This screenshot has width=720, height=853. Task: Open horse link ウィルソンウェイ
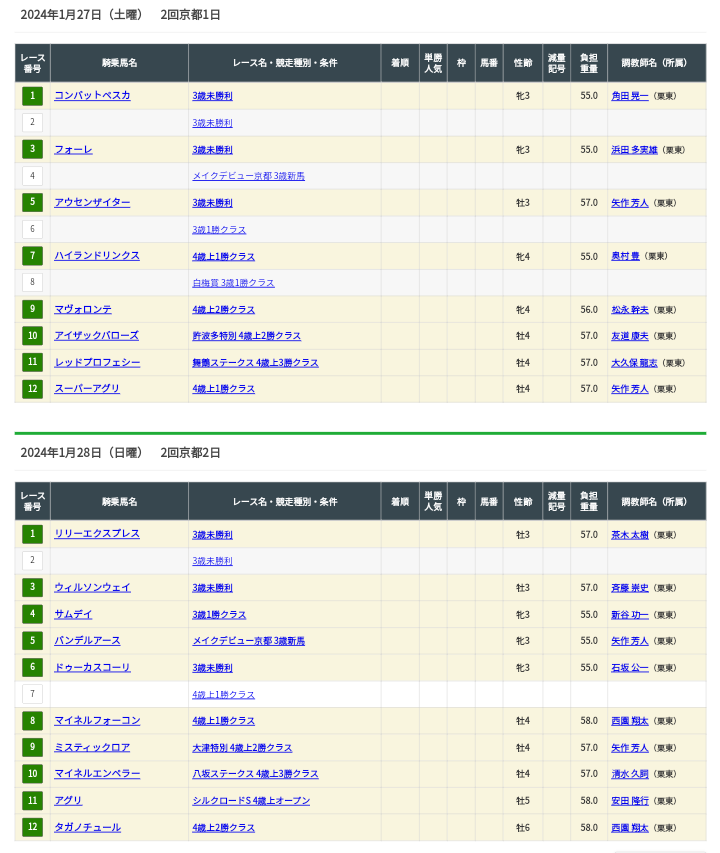tap(92, 588)
